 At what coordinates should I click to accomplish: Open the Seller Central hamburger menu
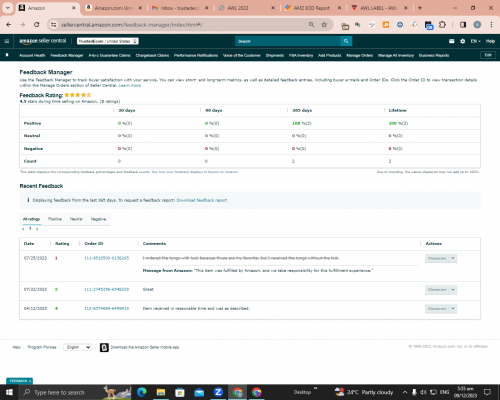pos(7,41)
